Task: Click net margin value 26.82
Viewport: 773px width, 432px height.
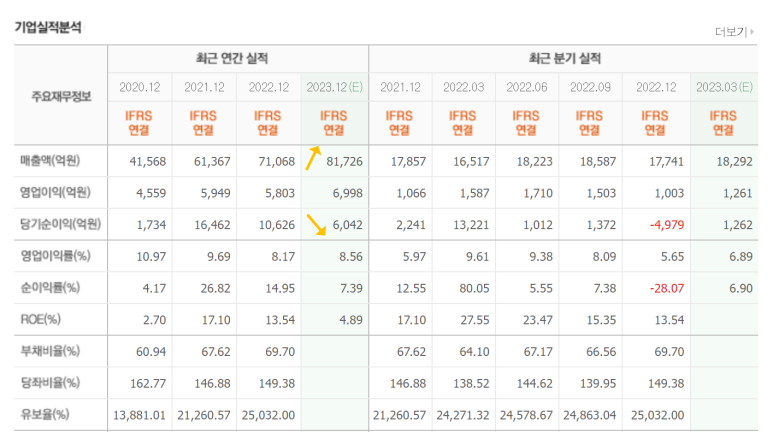Action: [x=215, y=288]
